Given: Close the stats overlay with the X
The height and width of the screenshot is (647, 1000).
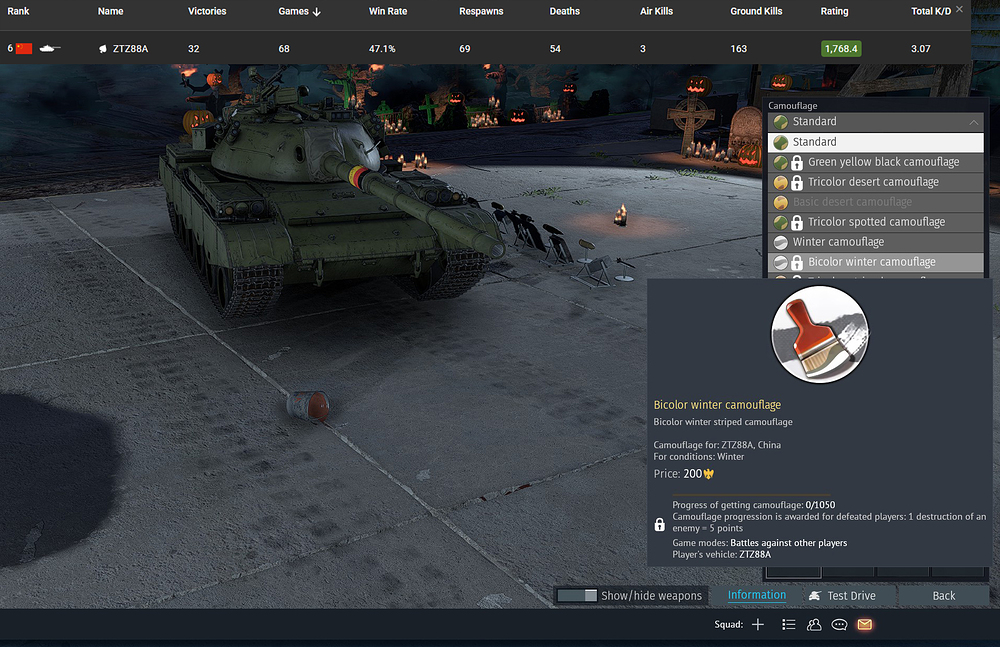Looking at the screenshot, I should click(x=959, y=9).
